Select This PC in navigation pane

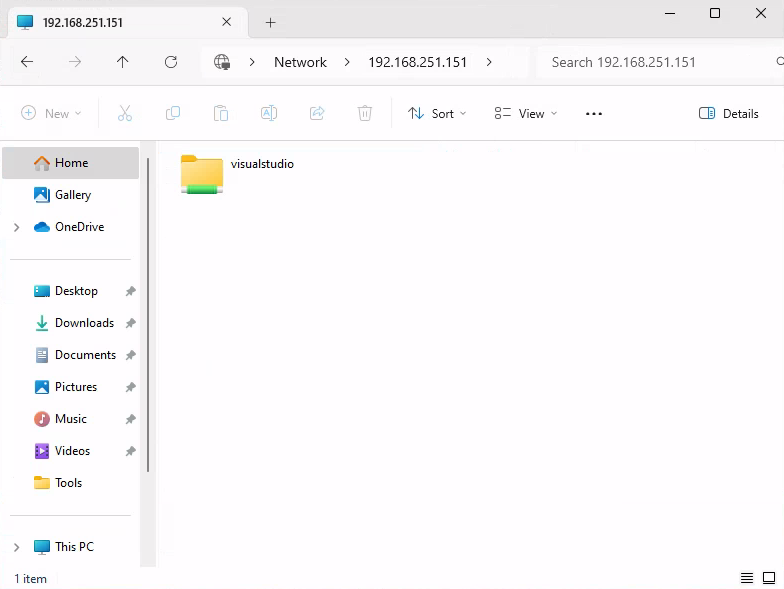[x=70, y=547]
